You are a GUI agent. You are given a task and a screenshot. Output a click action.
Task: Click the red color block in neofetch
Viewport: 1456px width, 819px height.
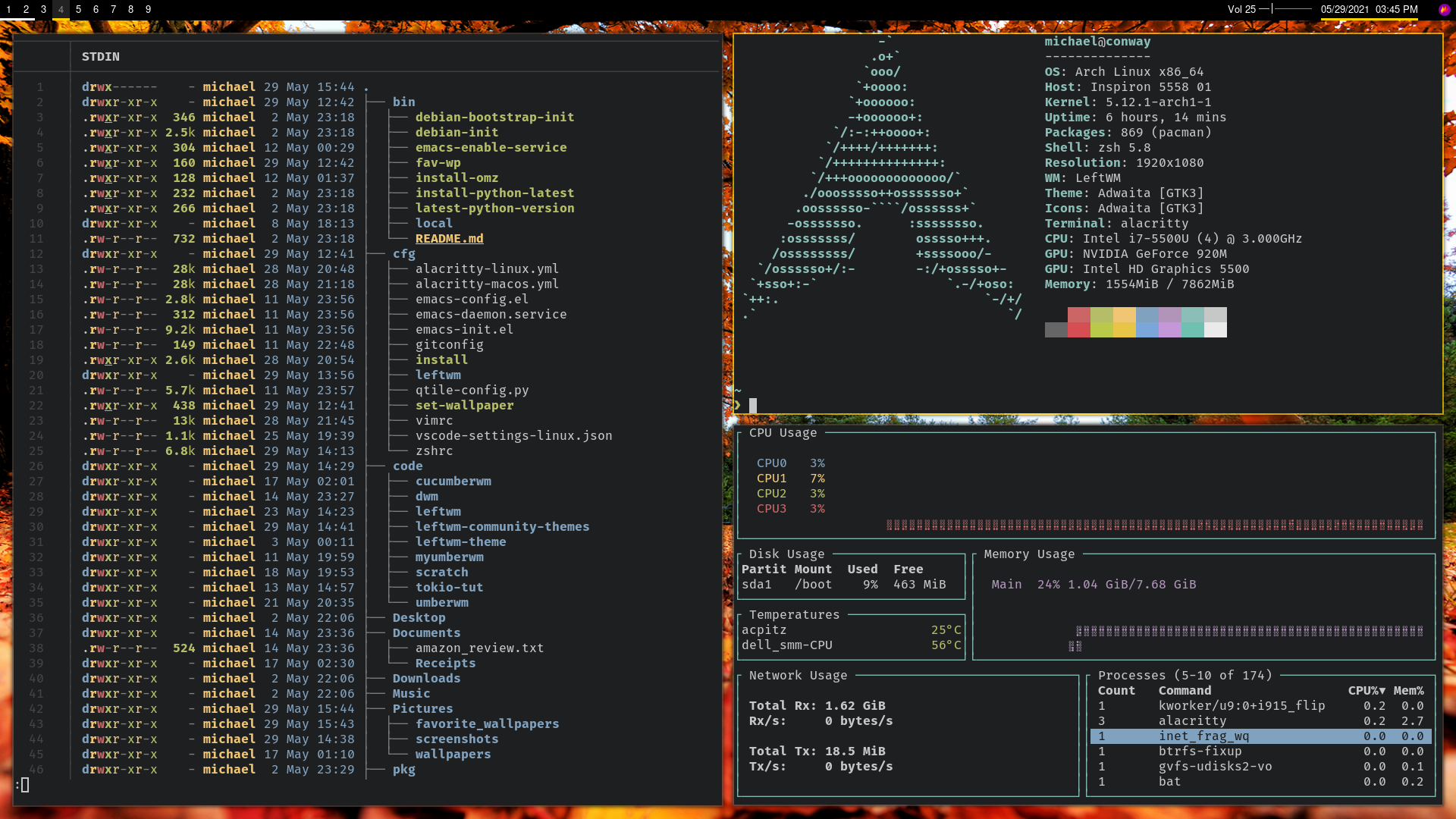1078,322
